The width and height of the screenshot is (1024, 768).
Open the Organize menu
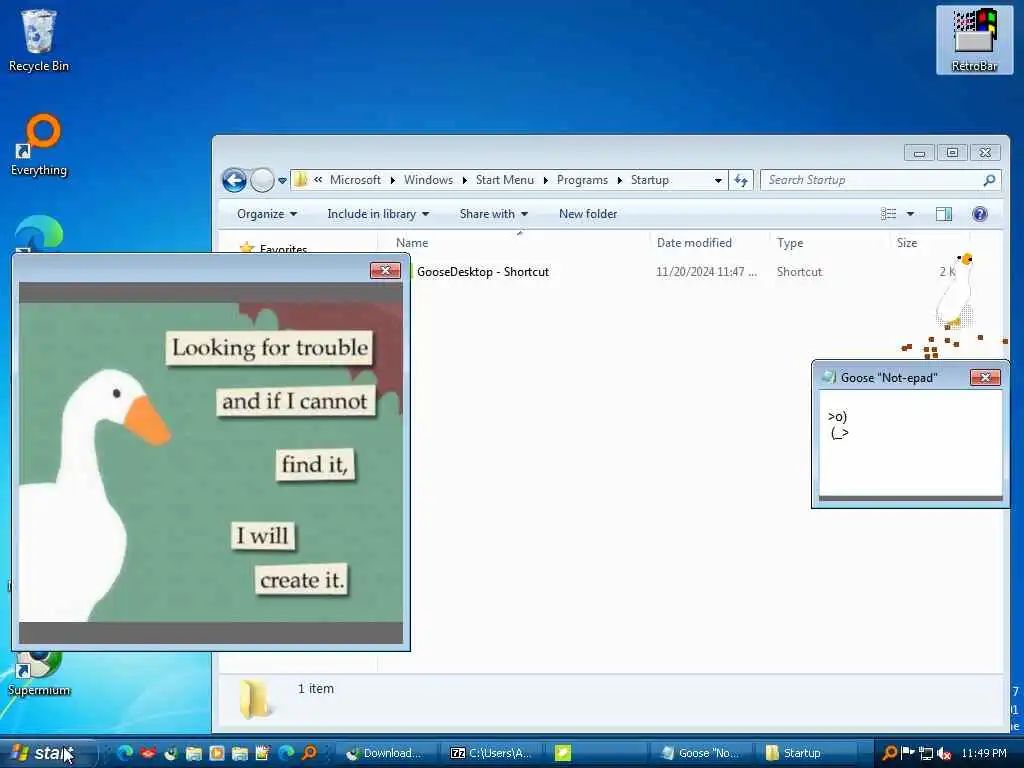[266, 214]
